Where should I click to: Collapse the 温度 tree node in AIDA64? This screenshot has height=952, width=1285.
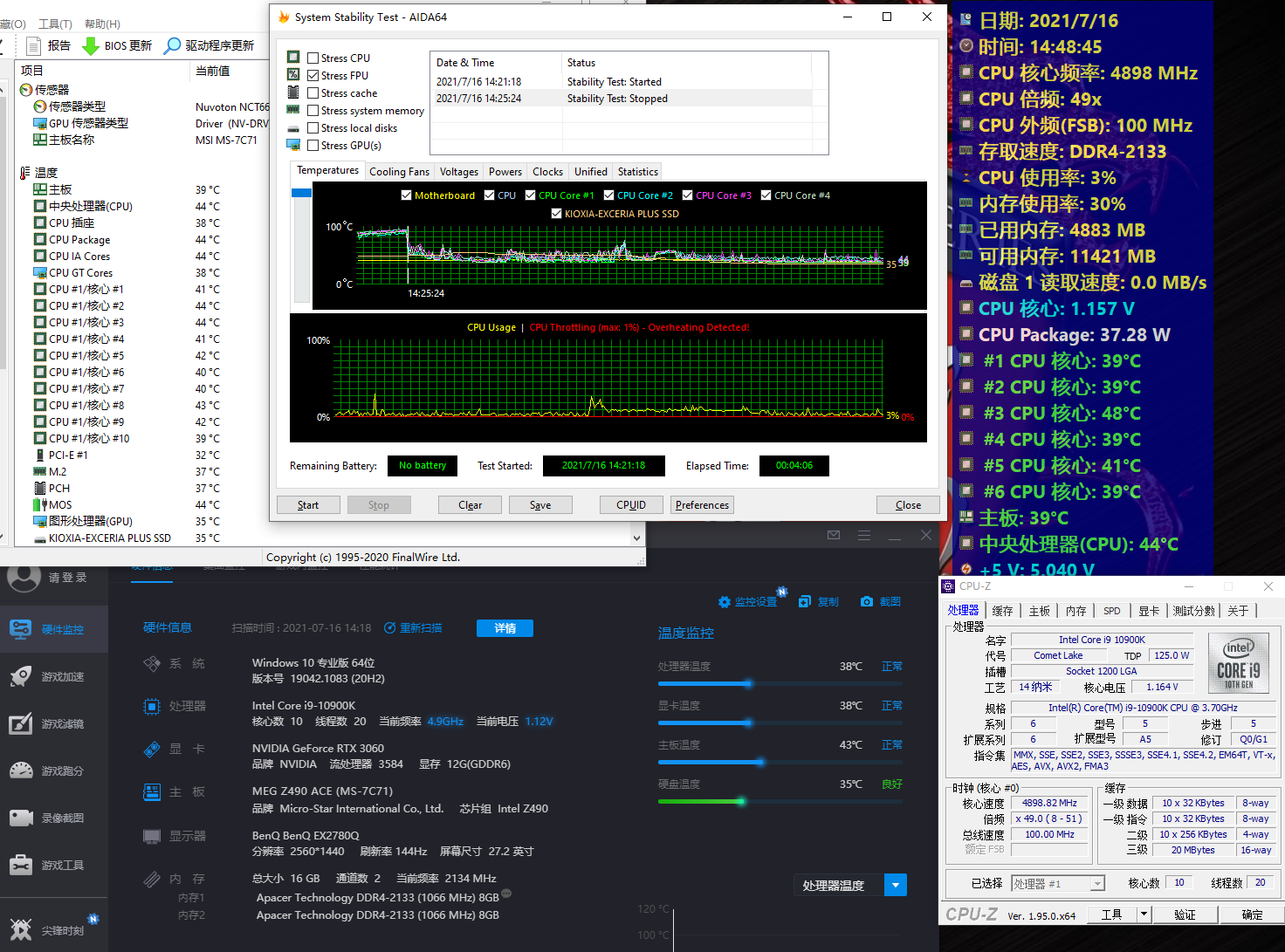pyautogui.click(x=25, y=173)
